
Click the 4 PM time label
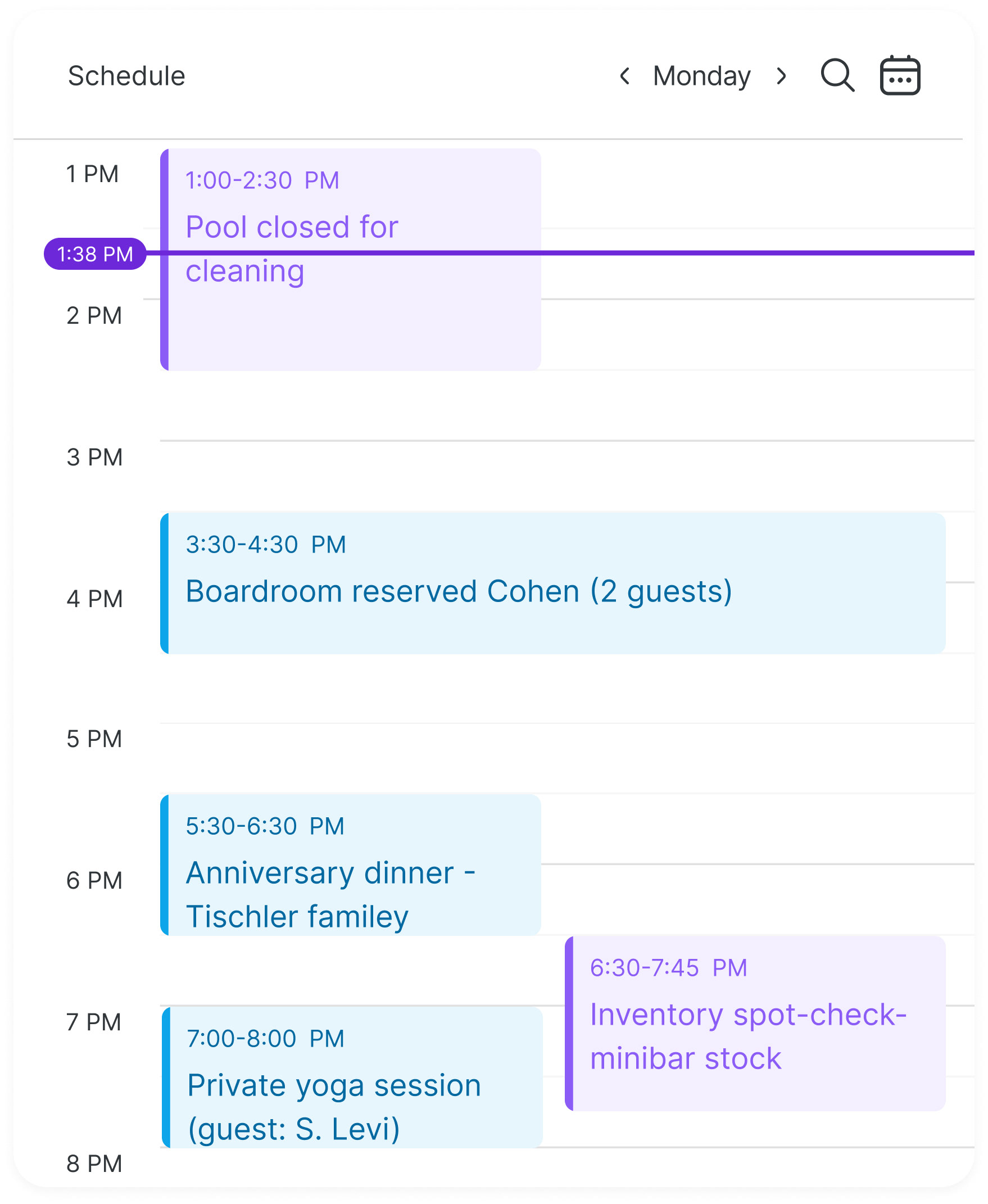94,599
